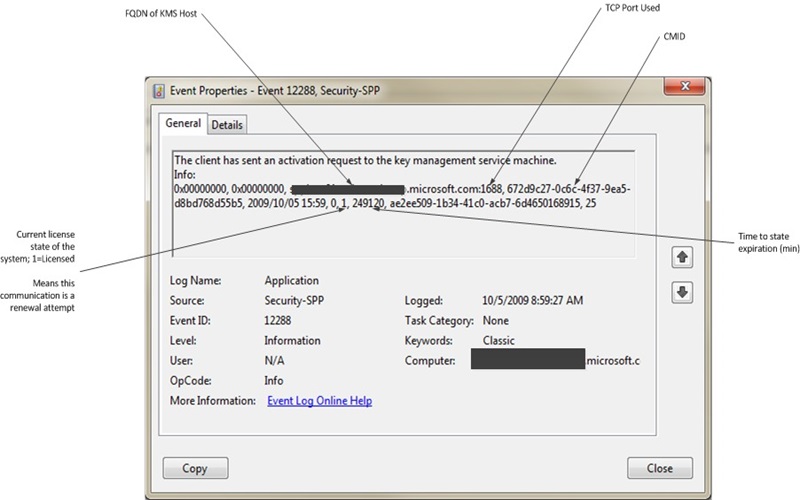Click the OpCode value Info
Viewport: 800px width, 500px height.
[x=273, y=381]
